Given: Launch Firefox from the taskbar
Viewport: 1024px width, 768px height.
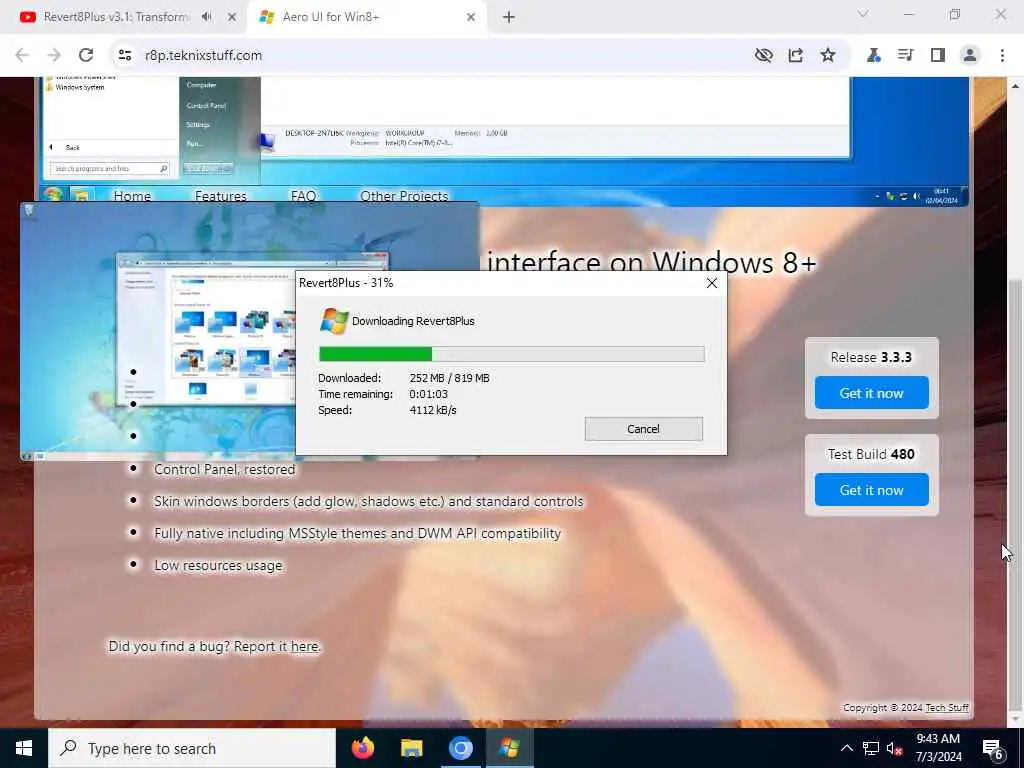Looking at the screenshot, I should [362, 748].
